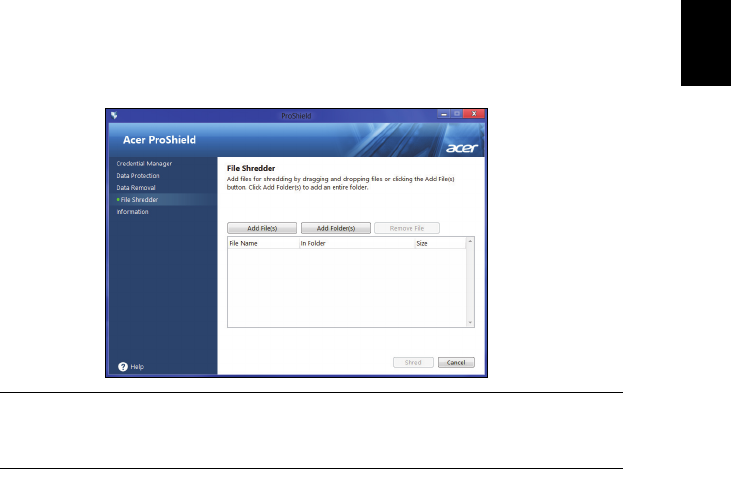The width and height of the screenshot is (731, 478).
Task: Open Data Protection section
Action: pyautogui.click(x=138, y=176)
